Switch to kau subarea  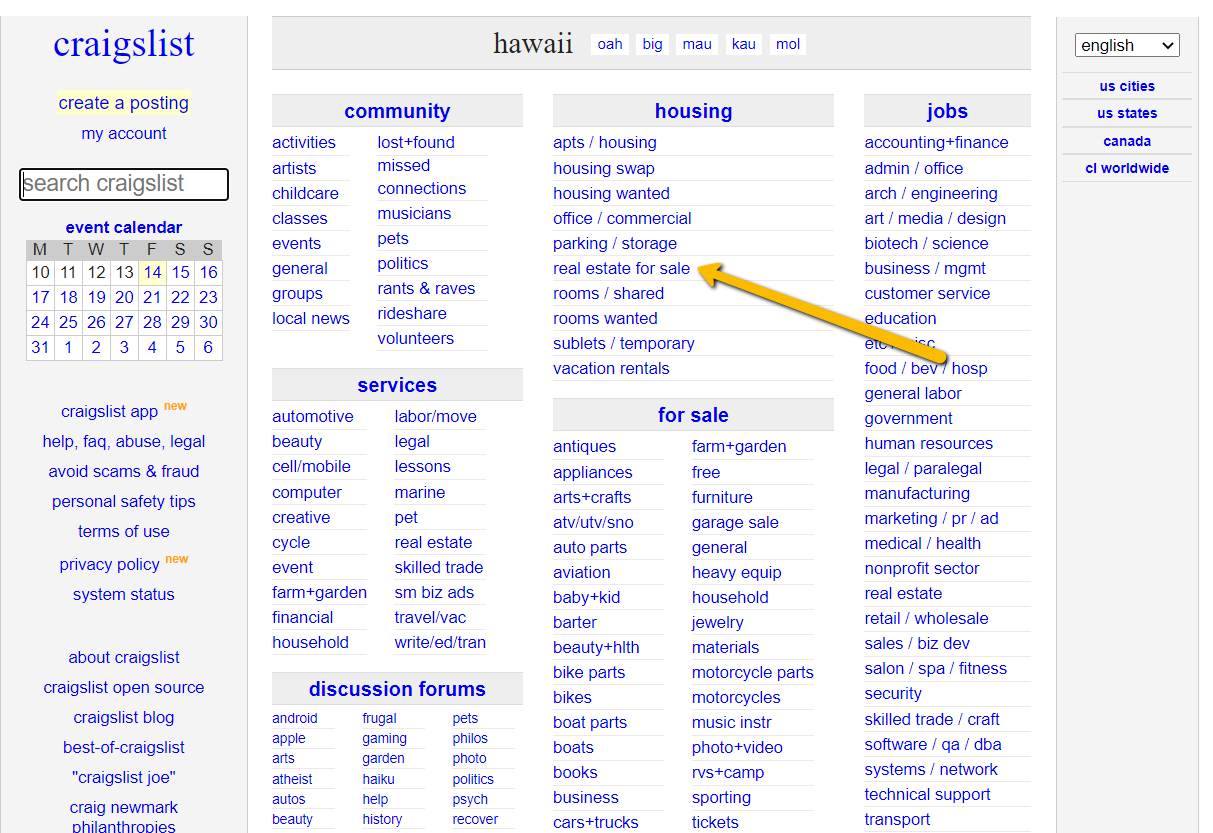point(744,44)
